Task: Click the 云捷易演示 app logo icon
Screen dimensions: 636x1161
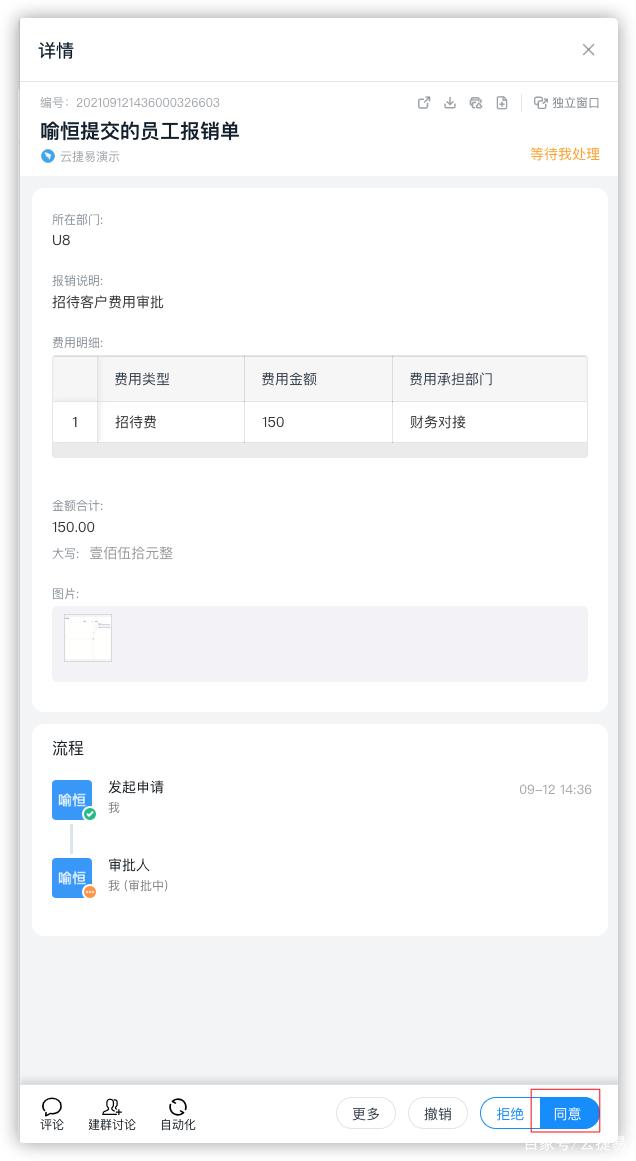Action: [x=48, y=156]
